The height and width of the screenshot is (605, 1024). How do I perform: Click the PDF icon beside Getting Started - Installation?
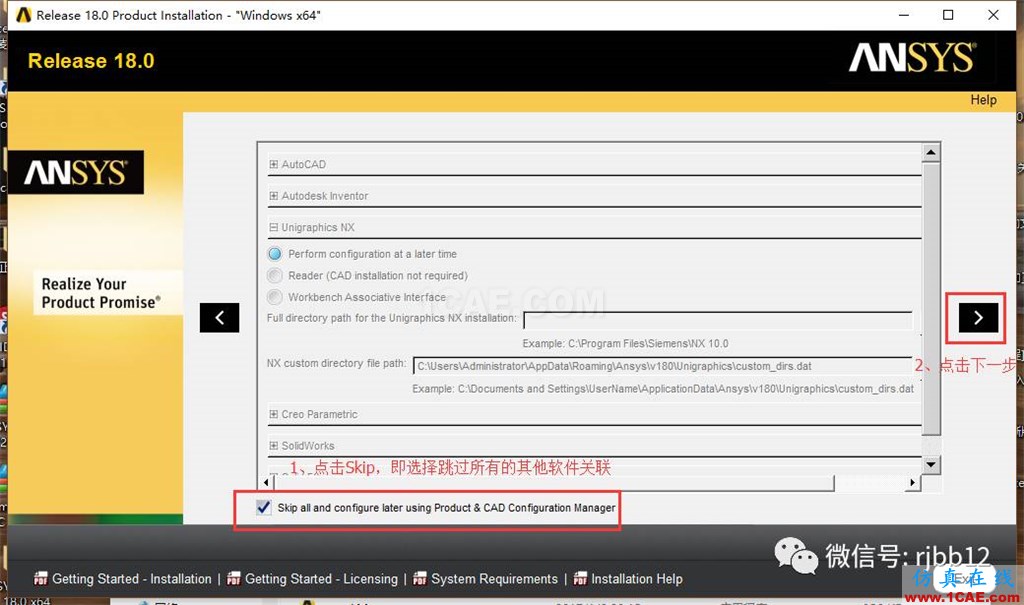(x=40, y=578)
